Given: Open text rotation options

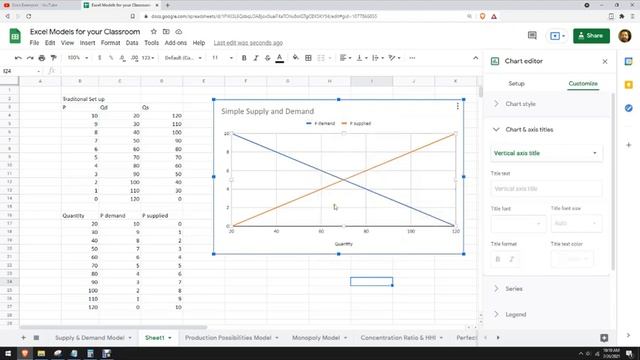Looking at the screenshot, I should coord(394,58).
